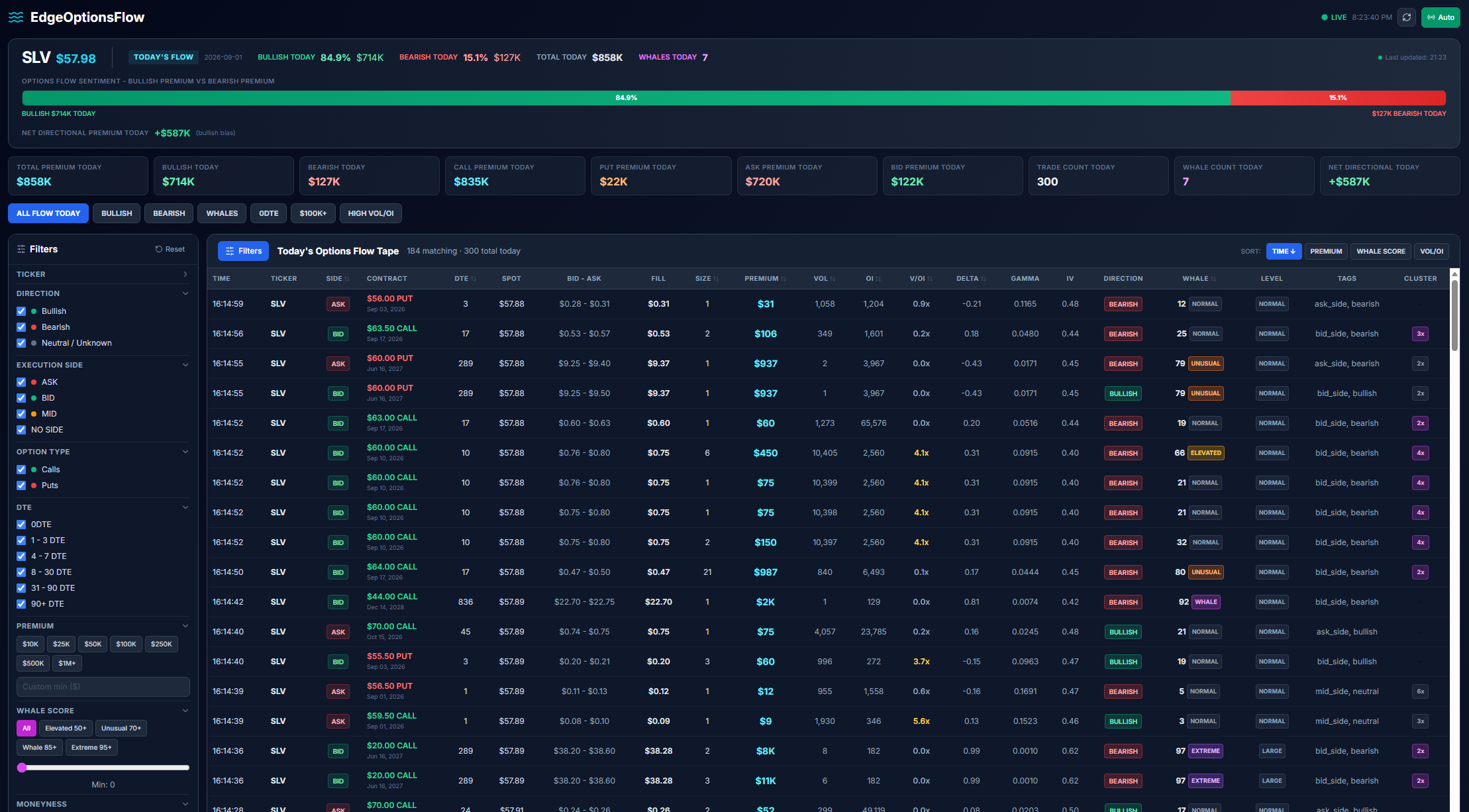Click the whale score minimum slider handle
This screenshot has height=812, width=1469.
pyautogui.click(x=22, y=768)
